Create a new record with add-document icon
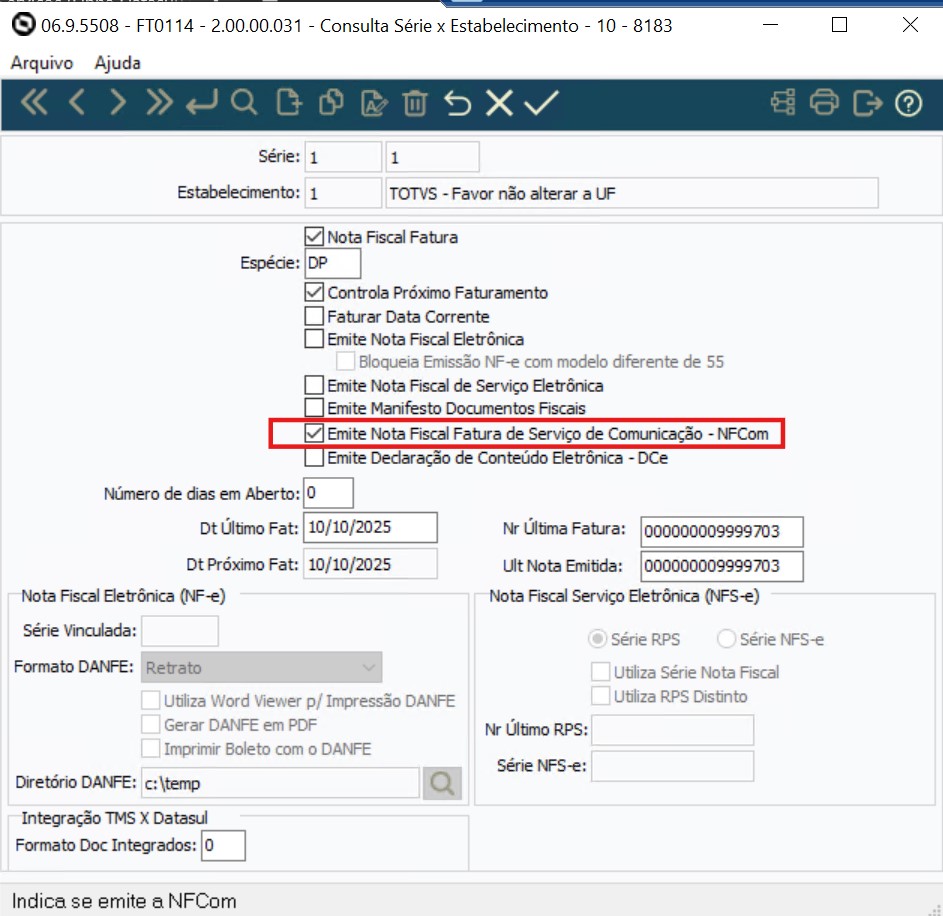The width and height of the screenshot is (943, 916). 289,102
